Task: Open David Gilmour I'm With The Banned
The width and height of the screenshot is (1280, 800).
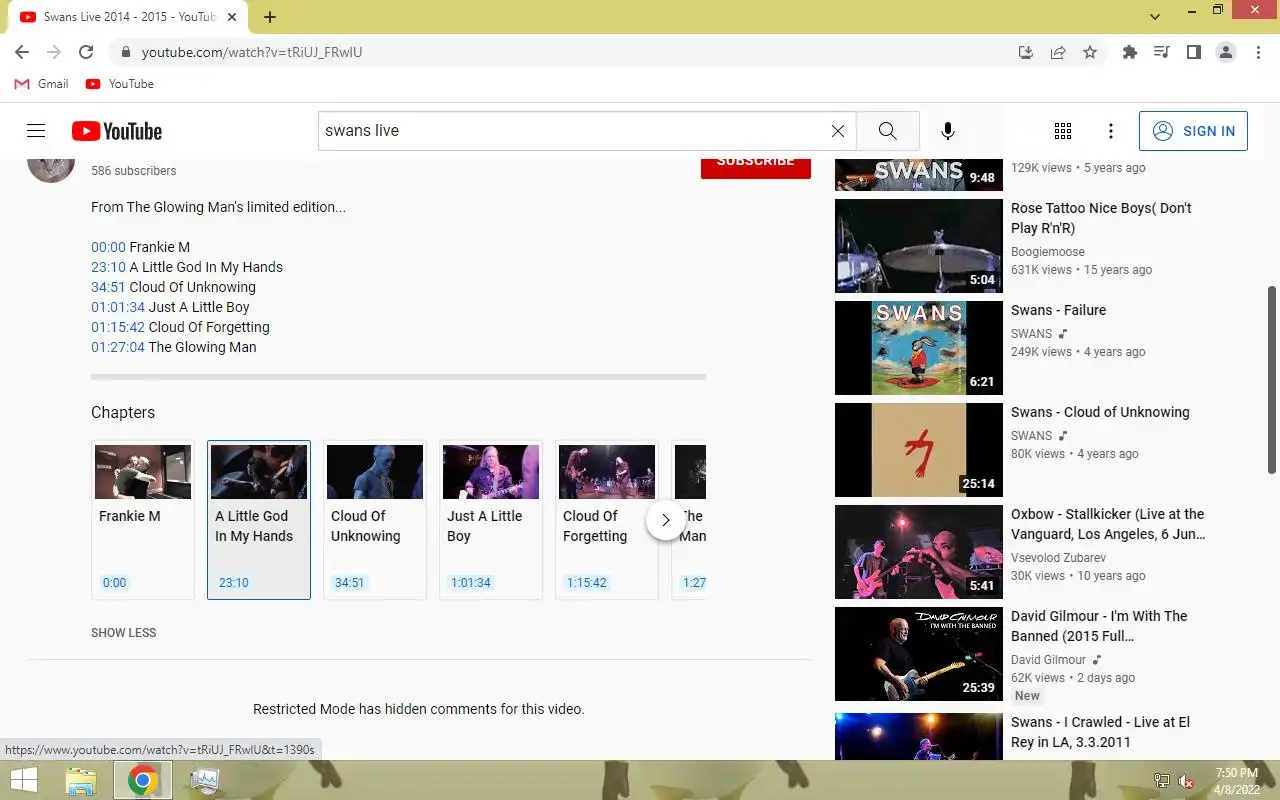Action: (x=1099, y=626)
